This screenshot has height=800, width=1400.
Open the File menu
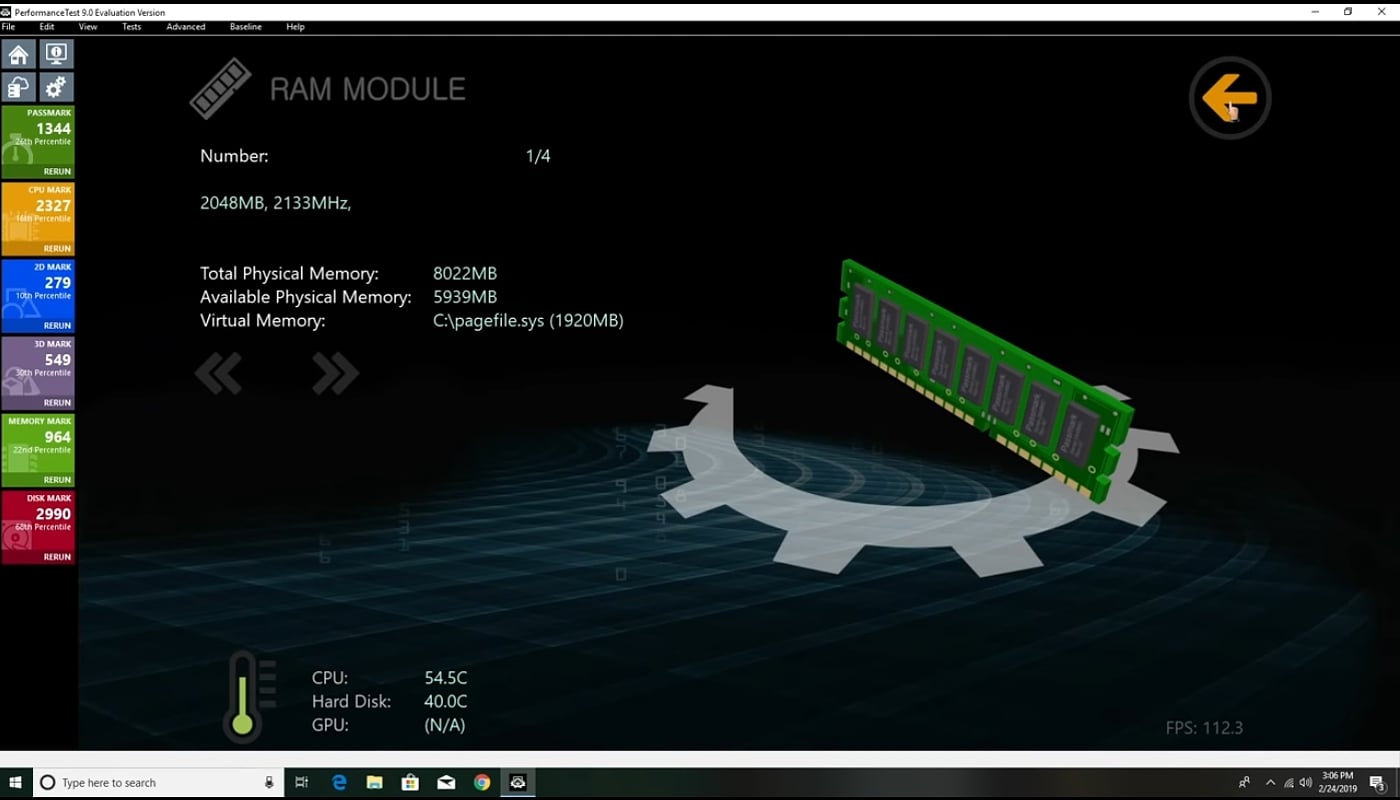[9, 27]
